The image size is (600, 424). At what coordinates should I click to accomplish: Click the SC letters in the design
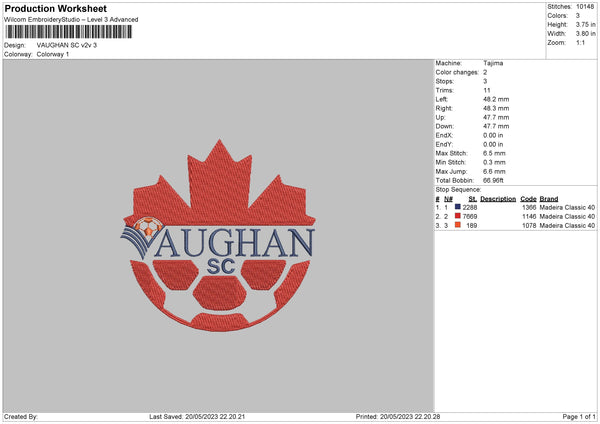pyautogui.click(x=221, y=267)
